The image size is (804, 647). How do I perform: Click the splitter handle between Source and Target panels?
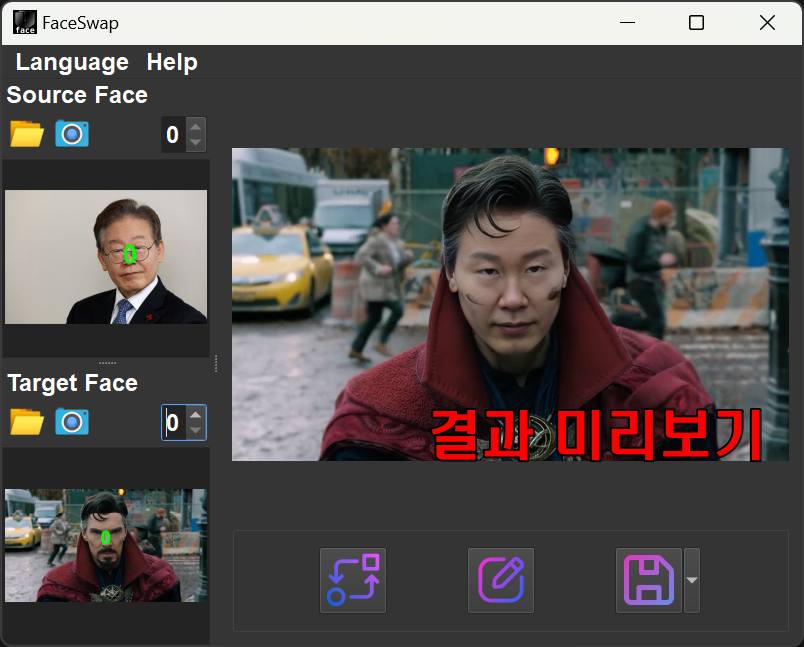tap(107, 362)
